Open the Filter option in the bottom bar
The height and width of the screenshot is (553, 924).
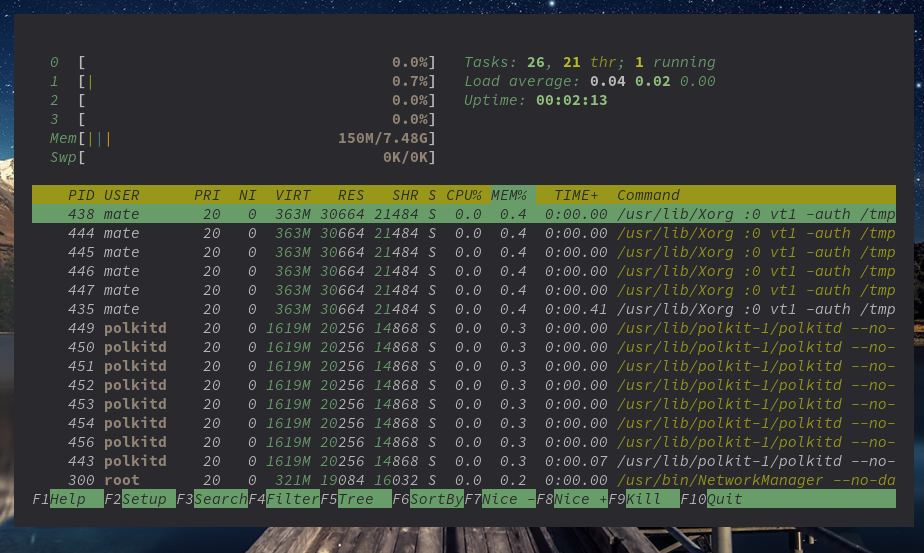[x=293, y=499]
